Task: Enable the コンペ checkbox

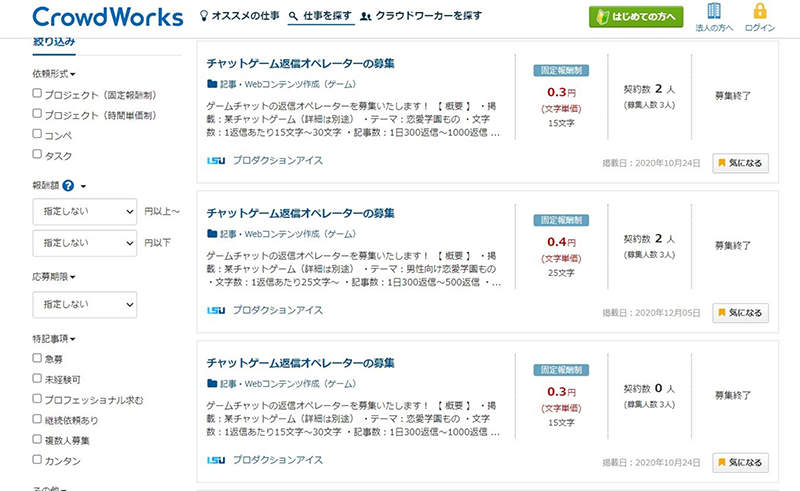Action: pos(37,134)
